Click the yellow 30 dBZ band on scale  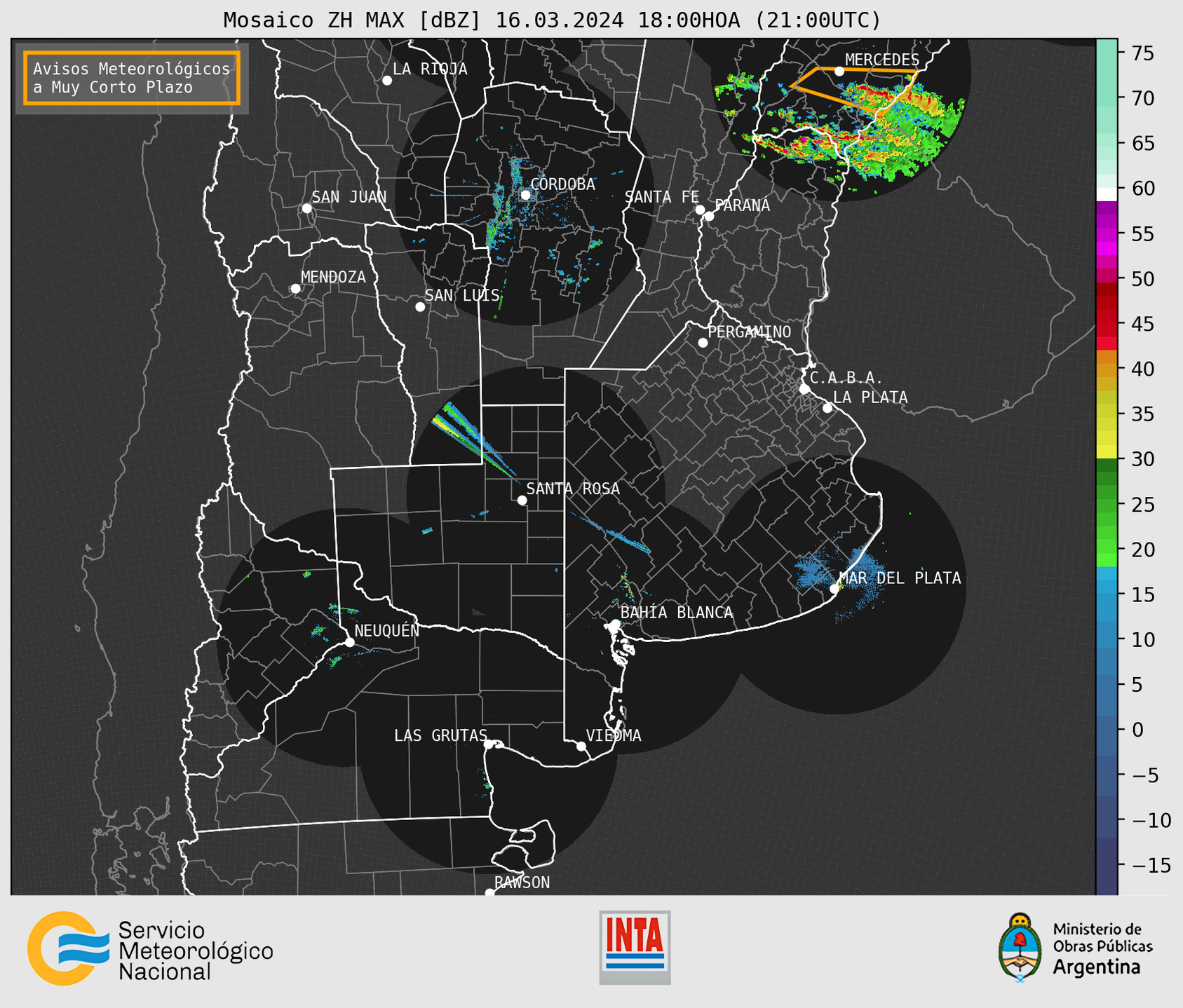coord(1107,452)
